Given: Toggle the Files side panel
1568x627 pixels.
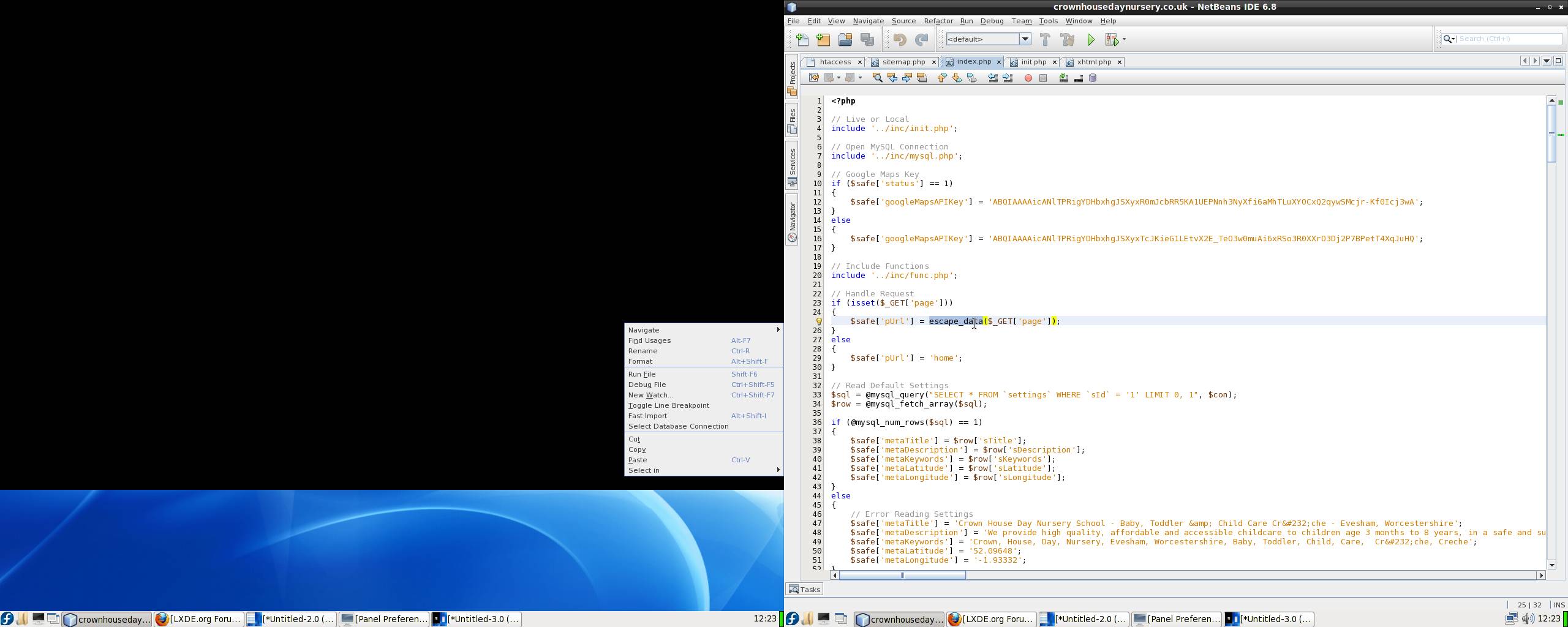Looking at the screenshot, I should 792,121.
